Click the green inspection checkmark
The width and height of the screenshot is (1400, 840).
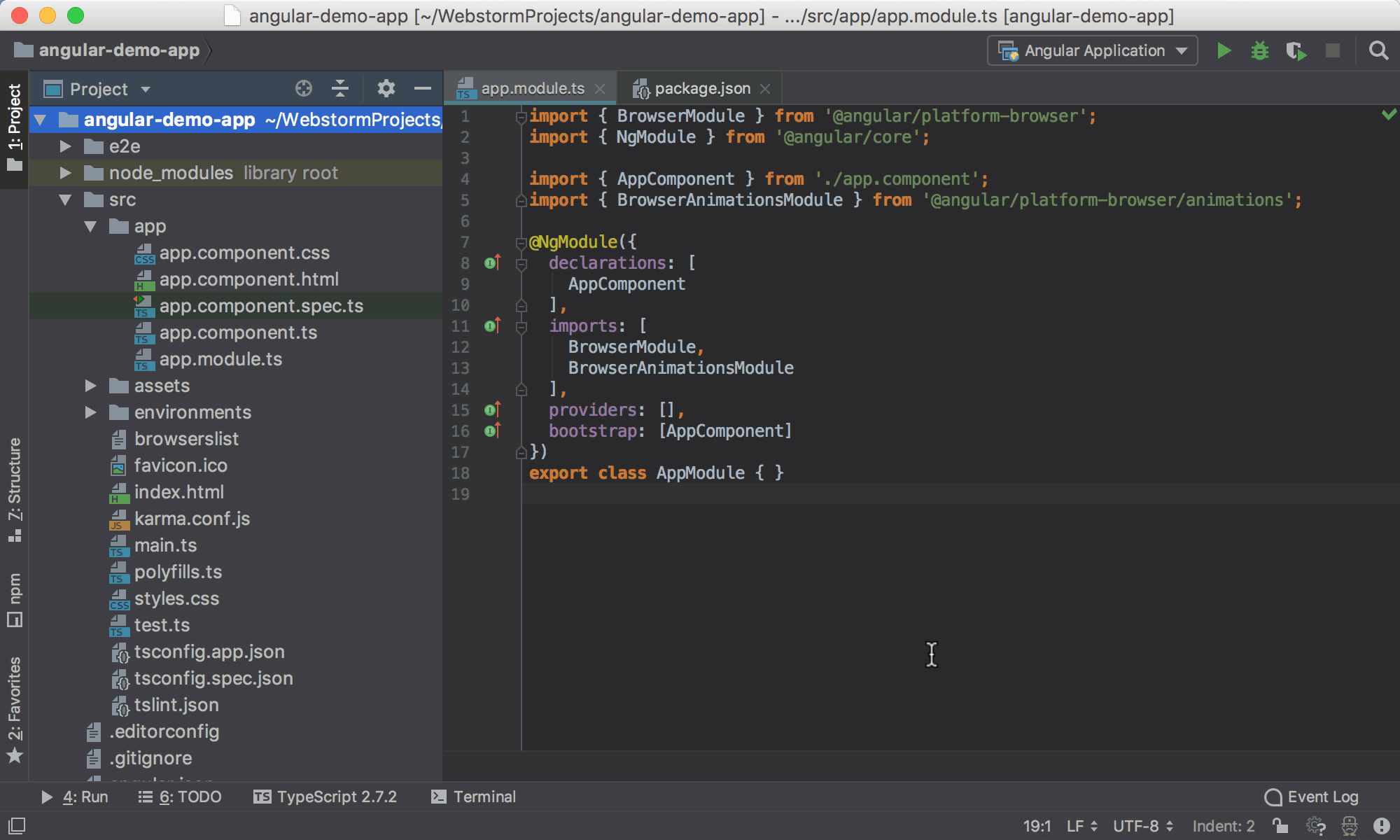tap(1389, 114)
